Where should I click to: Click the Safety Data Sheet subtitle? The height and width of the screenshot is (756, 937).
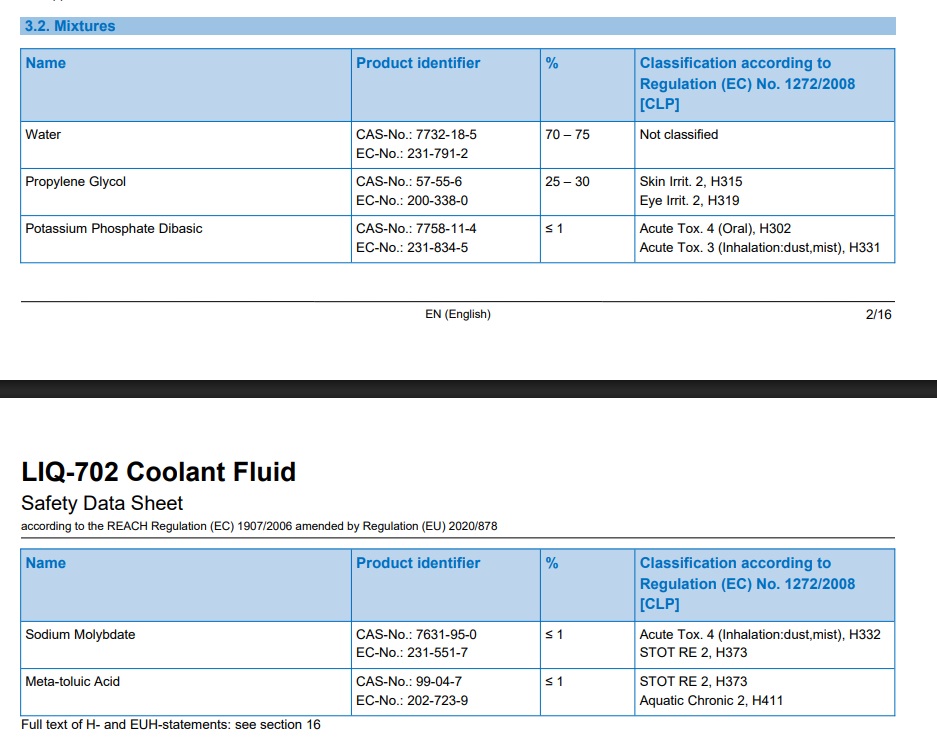102,503
